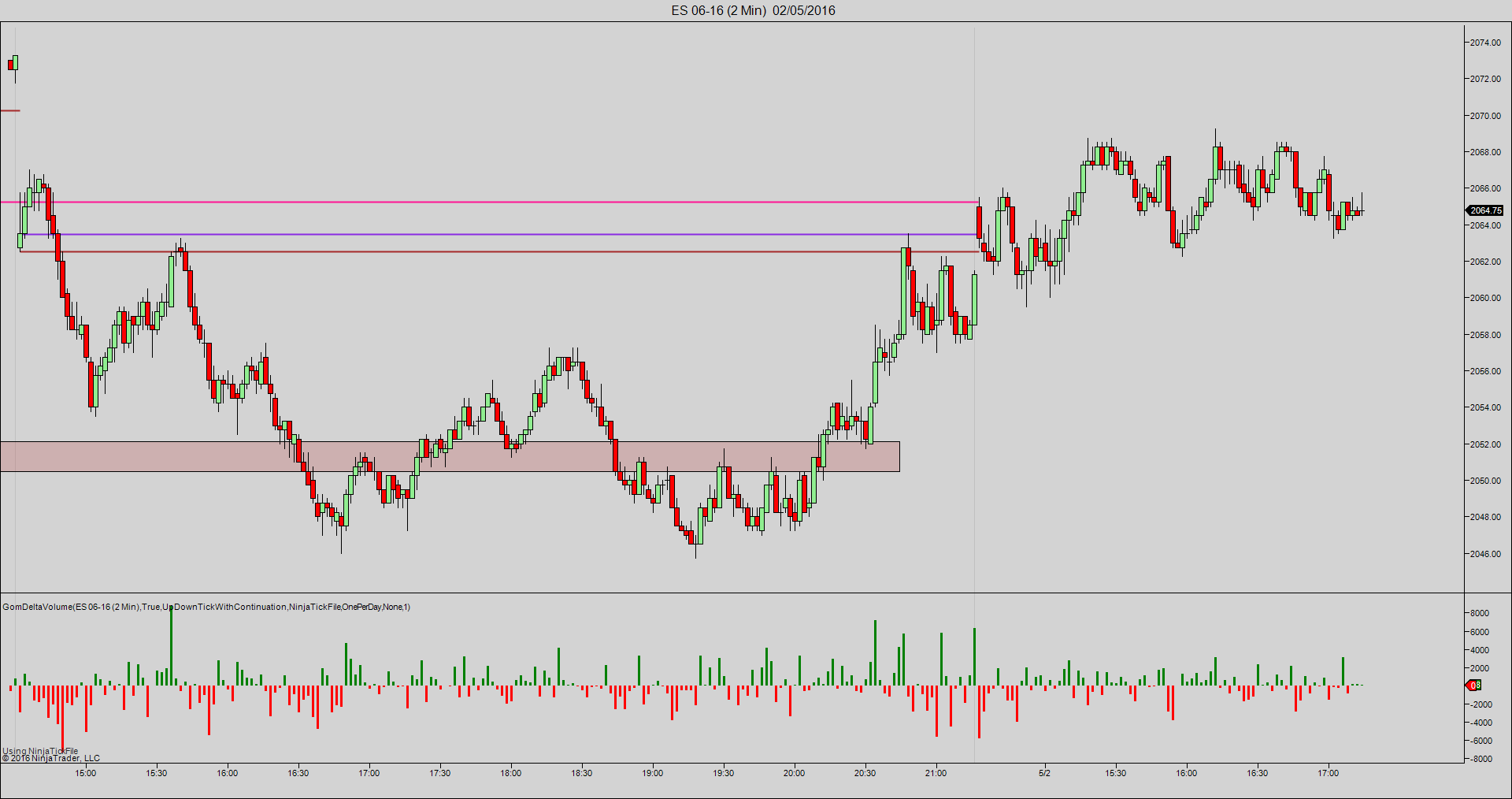Click the 2058.00 price axis label

1485,335
